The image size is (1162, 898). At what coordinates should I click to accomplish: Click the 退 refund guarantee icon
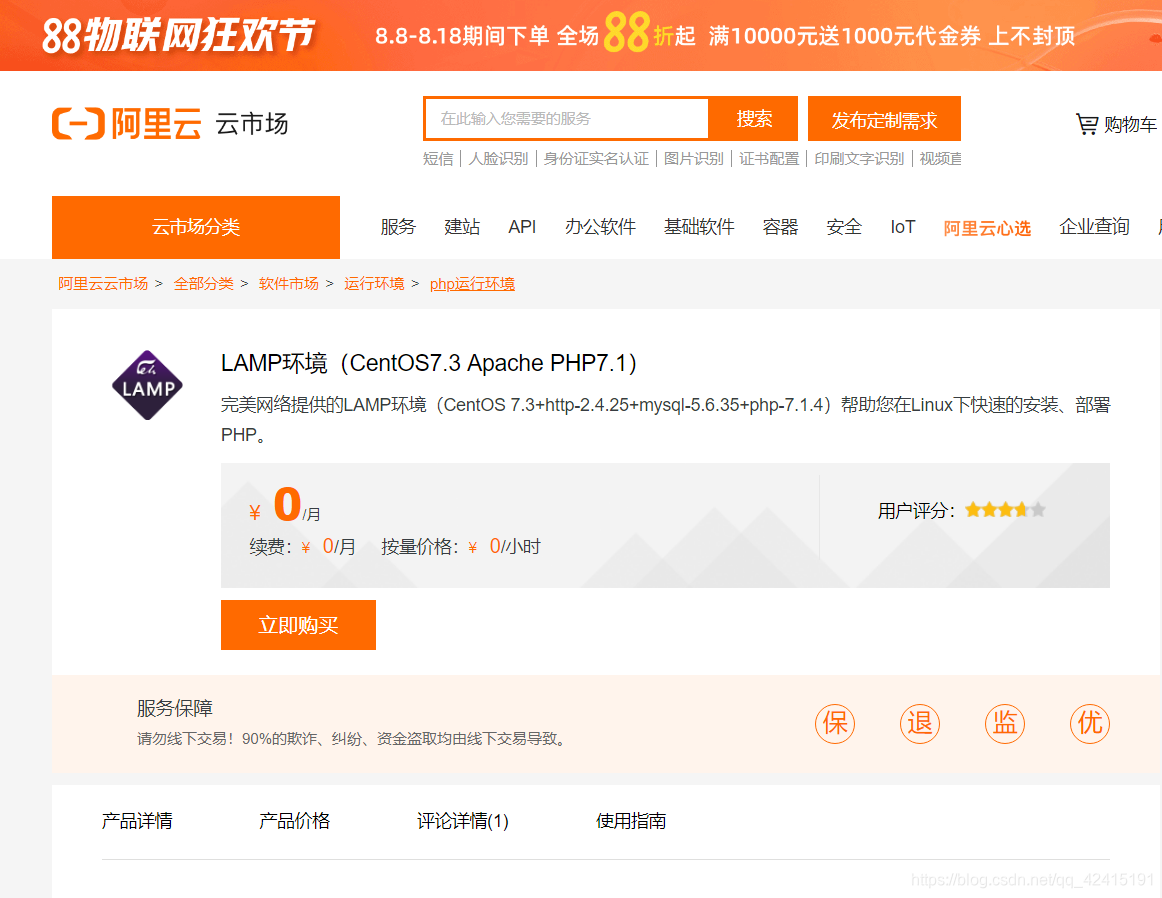920,723
